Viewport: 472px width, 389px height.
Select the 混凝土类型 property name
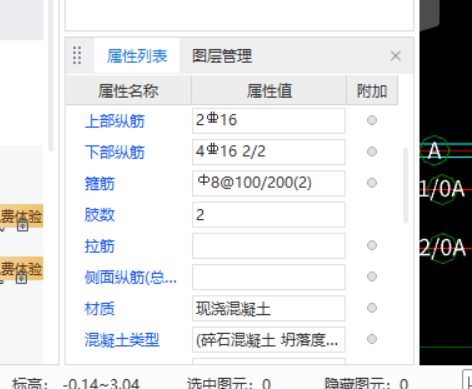(122, 340)
